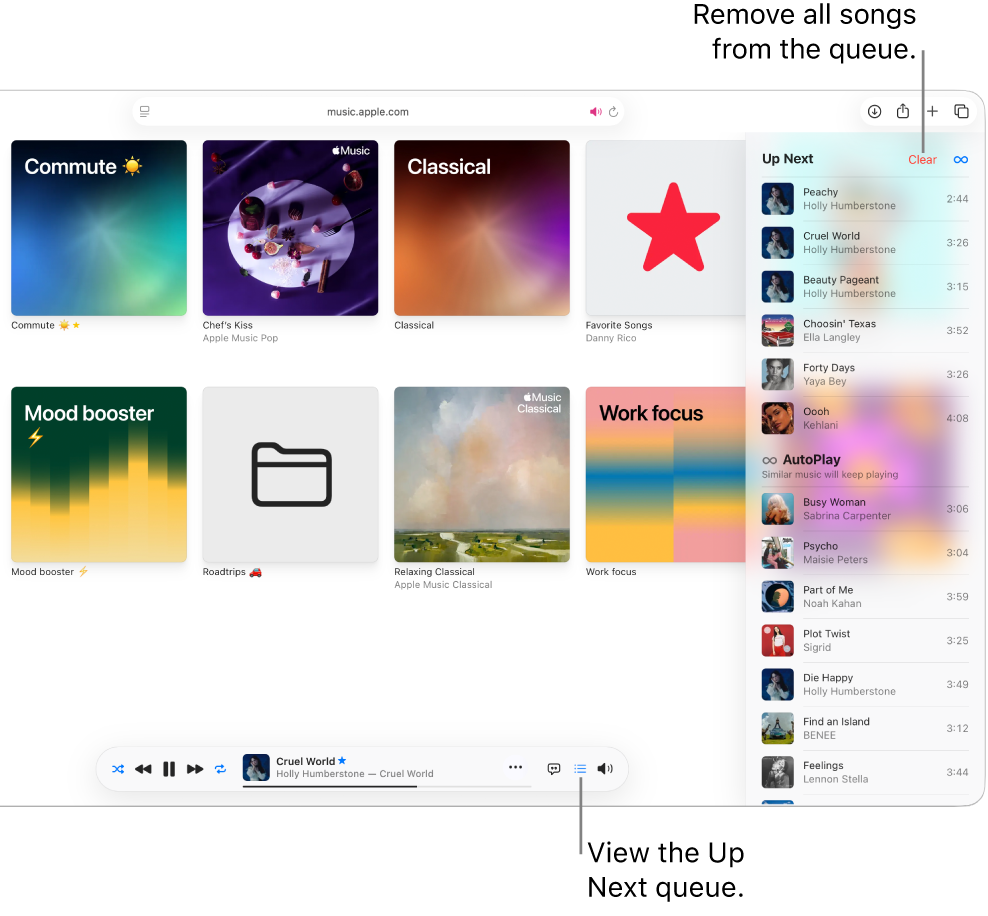Click the Find an Island album artwork
Image resolution: width=988 pixels, height=916 pixels.
pyautogui.click(x=778, y=728)
